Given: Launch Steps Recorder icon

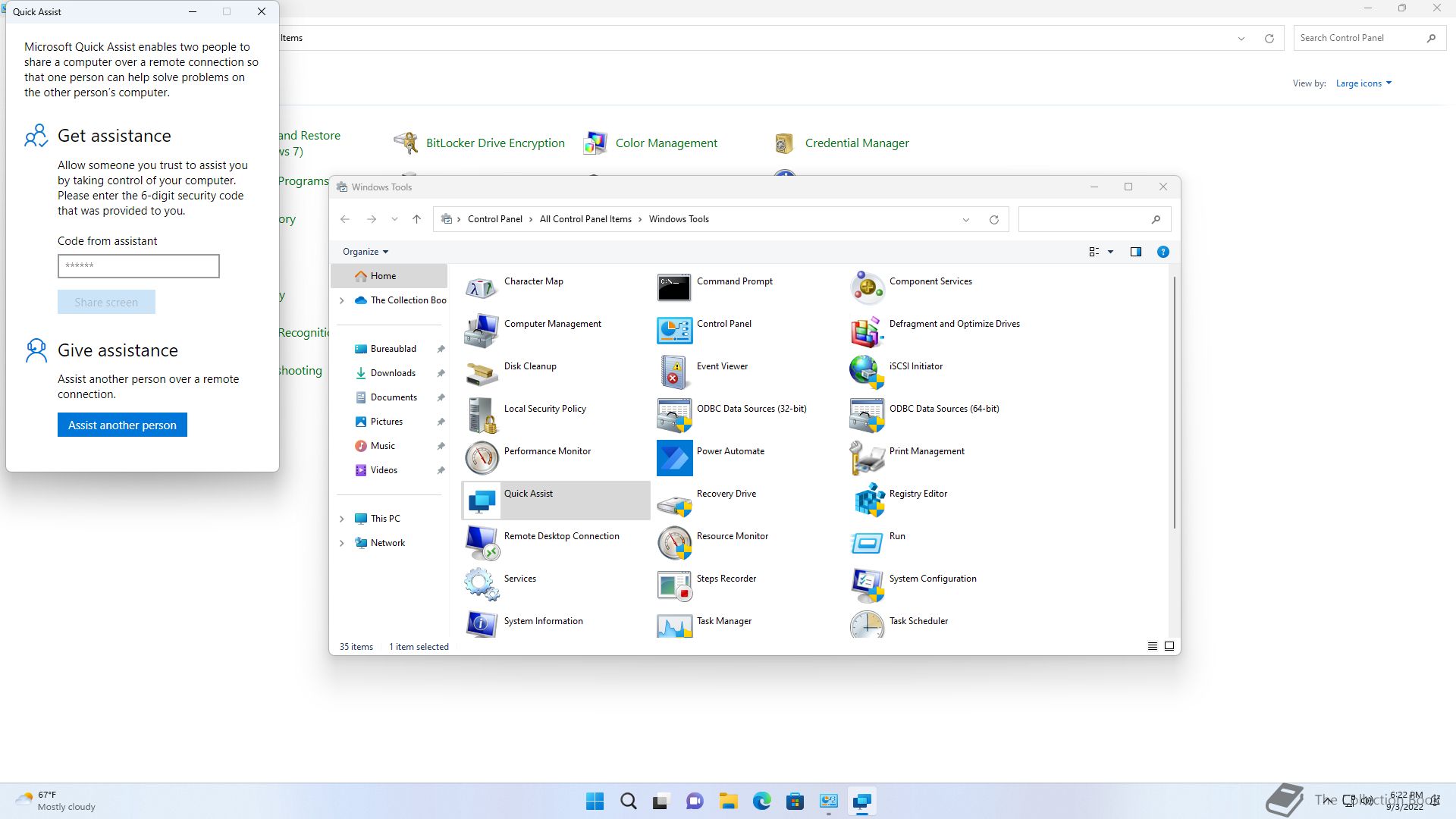Looking at the screenshot, I should point(674,585).
